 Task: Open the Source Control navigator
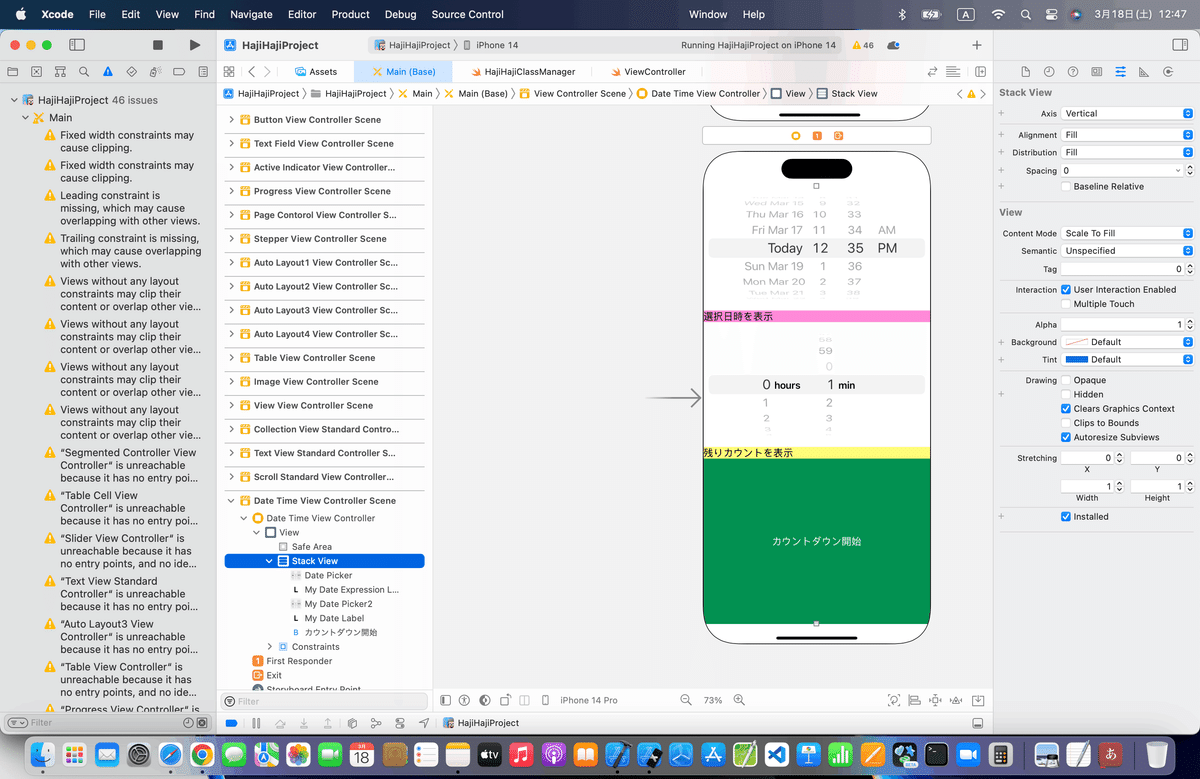pos(37,72)
